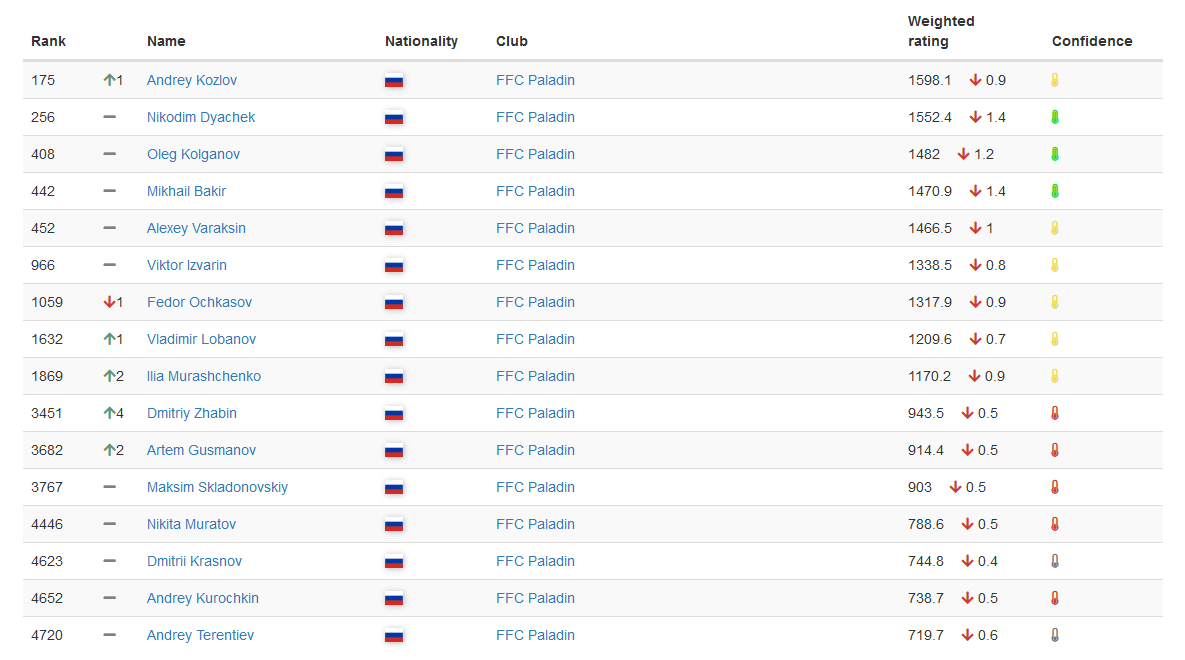Viewport: 1185px width, 660px height.
Task: Click Andrey Kozlov's yellow confidence thermometer icon
Action: [1054, 80]
